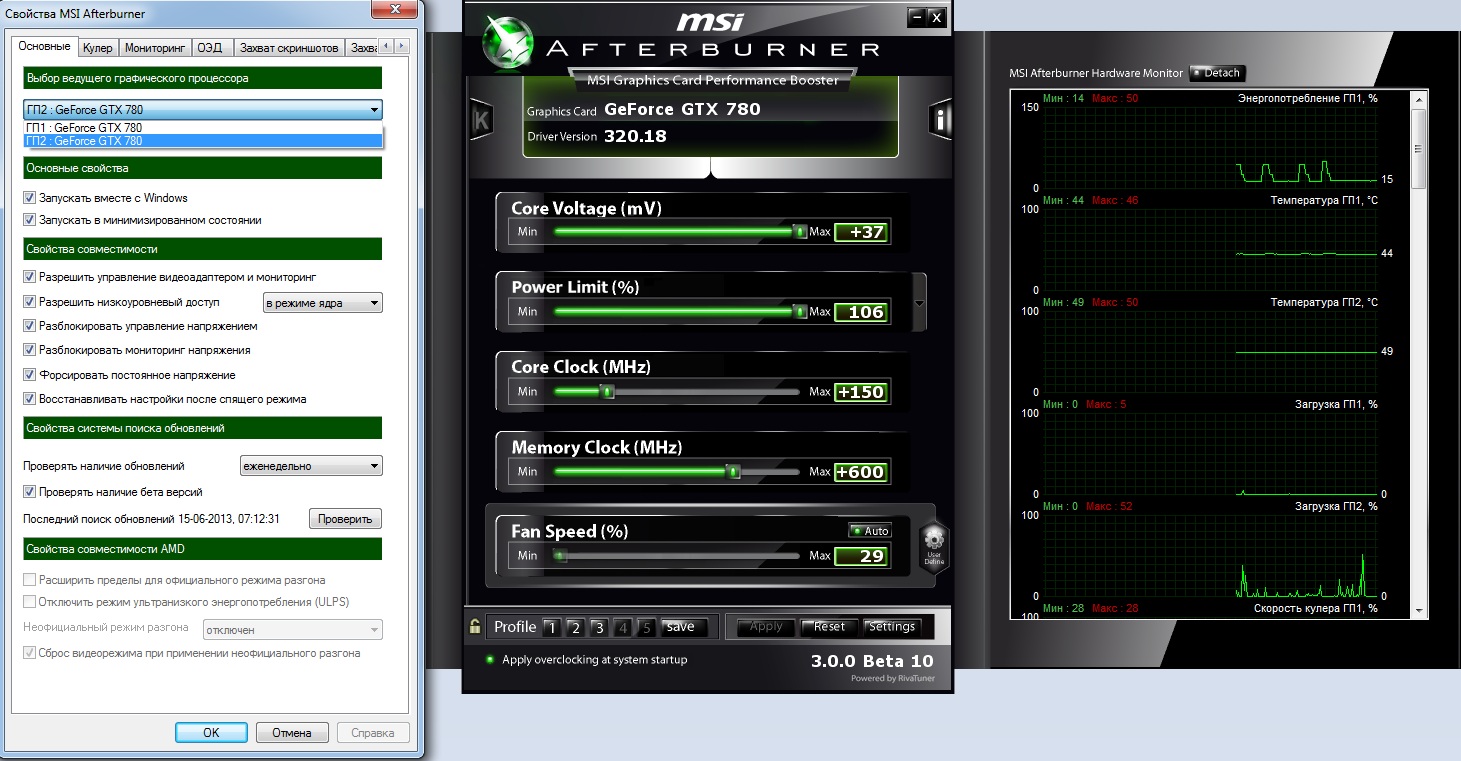Toggle 'Запускать в минимизированном состоянии' checkbox
This screenshot has height=761, width=1461.
pos(30,220)
